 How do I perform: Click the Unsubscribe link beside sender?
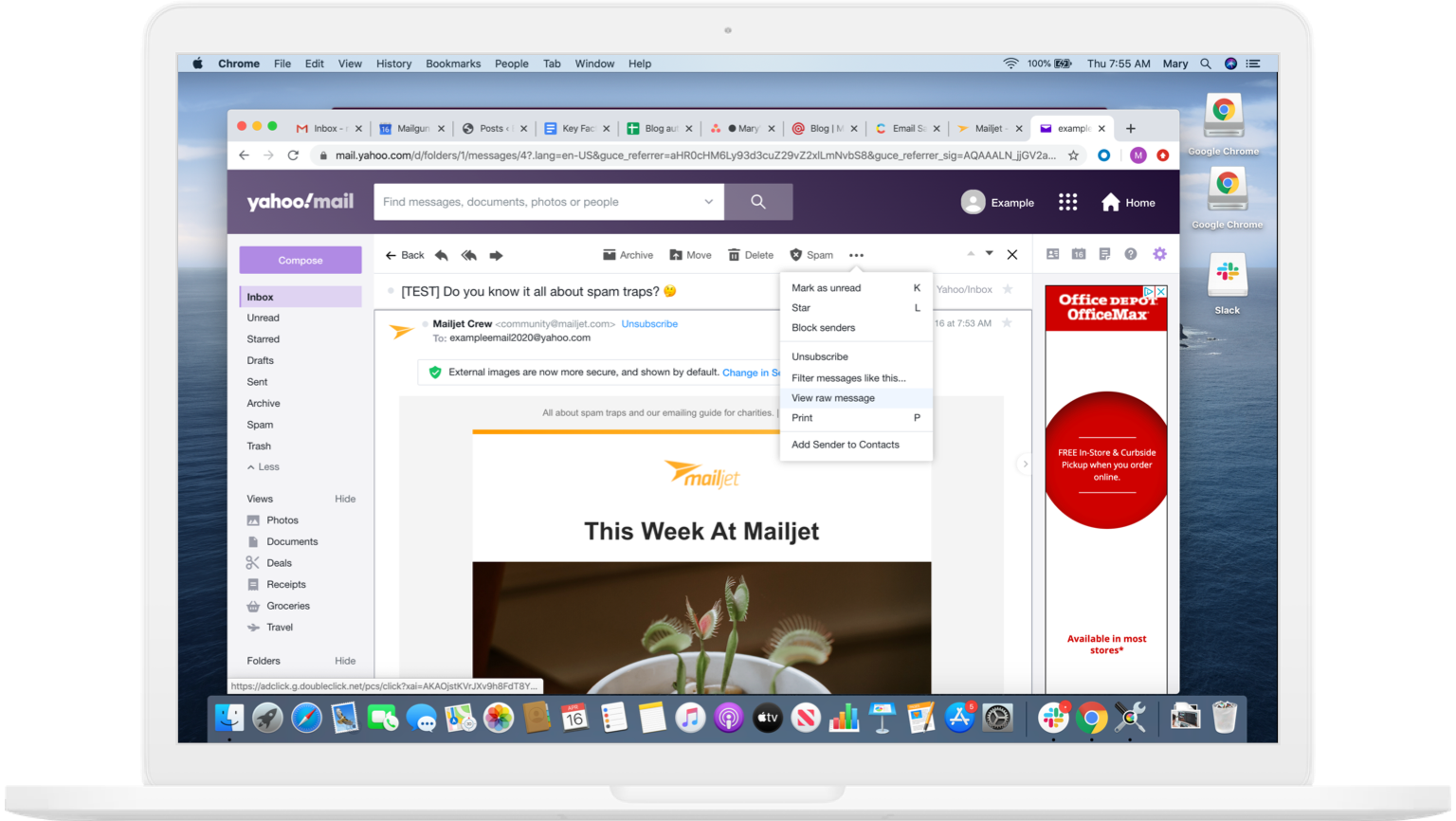click(x=649, y=324)
